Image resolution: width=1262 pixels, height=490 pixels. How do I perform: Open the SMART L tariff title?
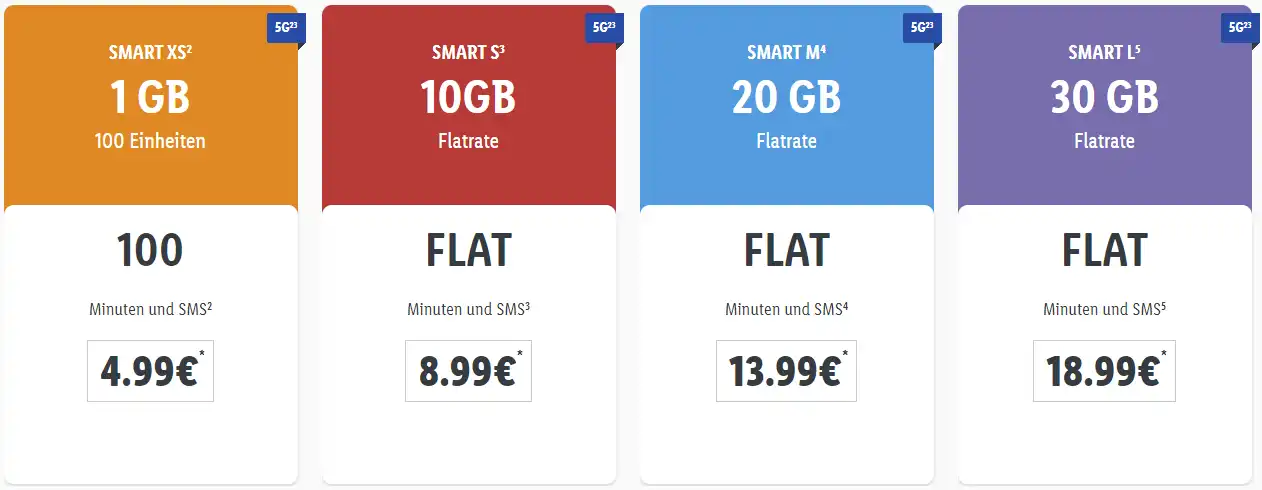click(x=1104, y=53)
